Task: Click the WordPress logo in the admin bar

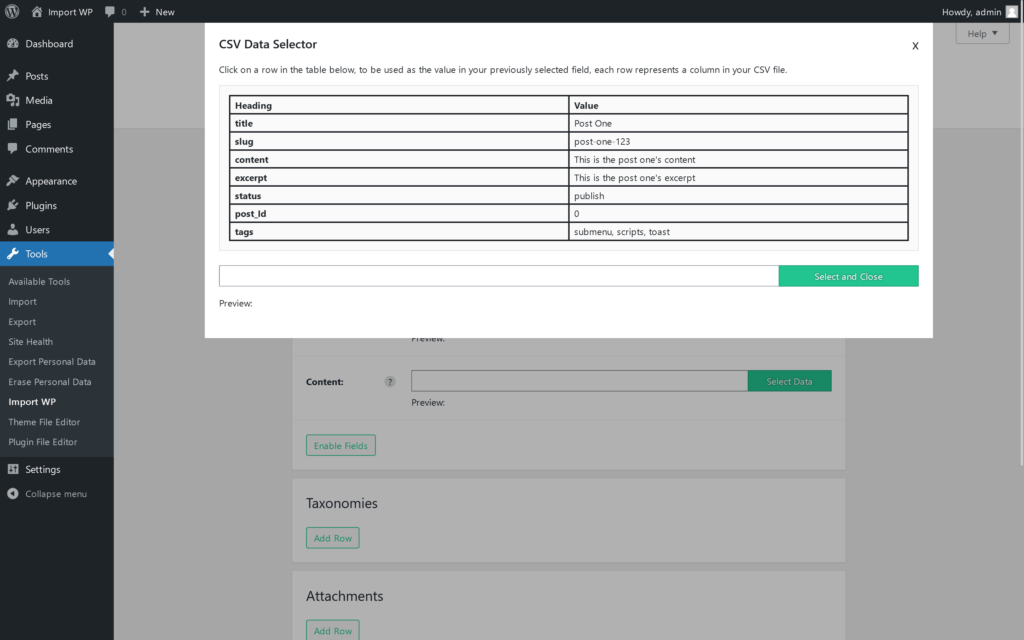Action: click(11, 12)
